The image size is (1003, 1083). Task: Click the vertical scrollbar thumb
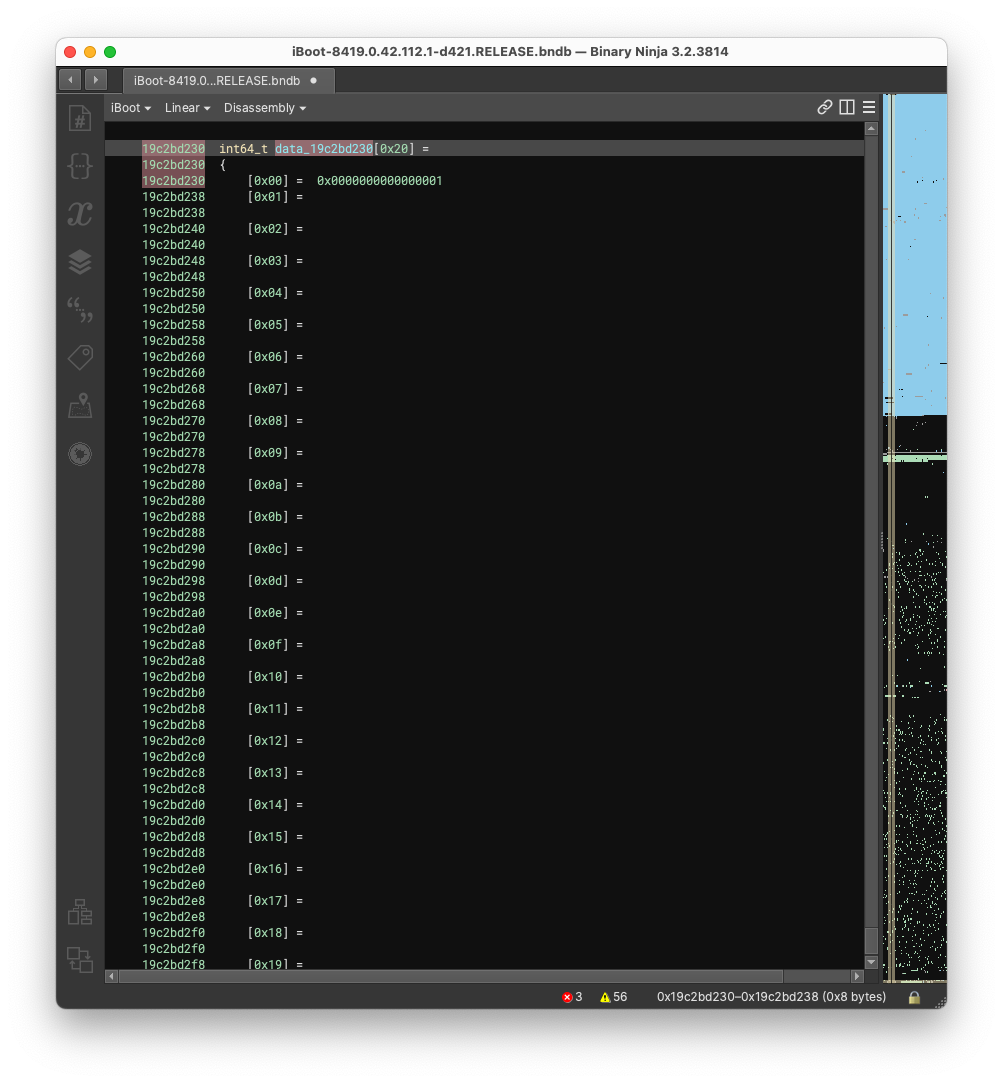[x=871, y=940]
